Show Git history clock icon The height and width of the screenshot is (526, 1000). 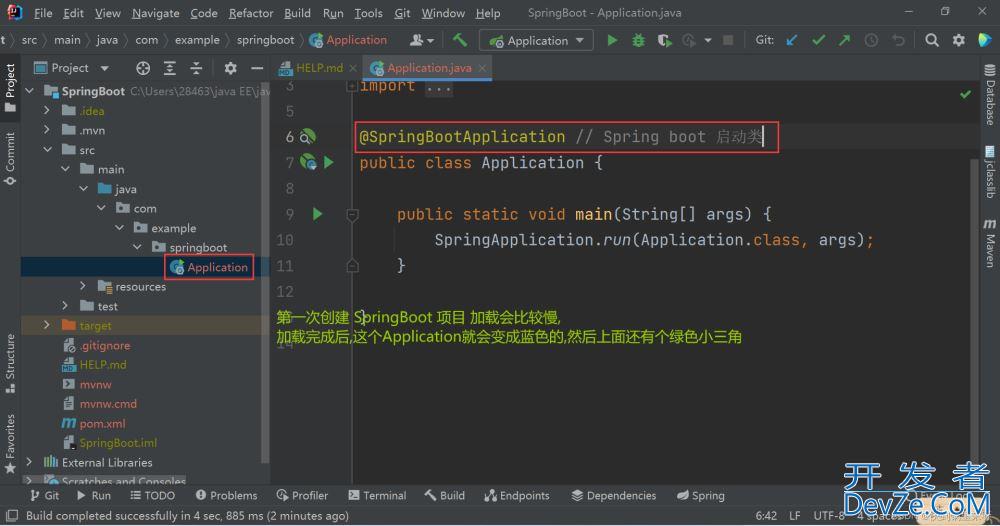[871, 40]
